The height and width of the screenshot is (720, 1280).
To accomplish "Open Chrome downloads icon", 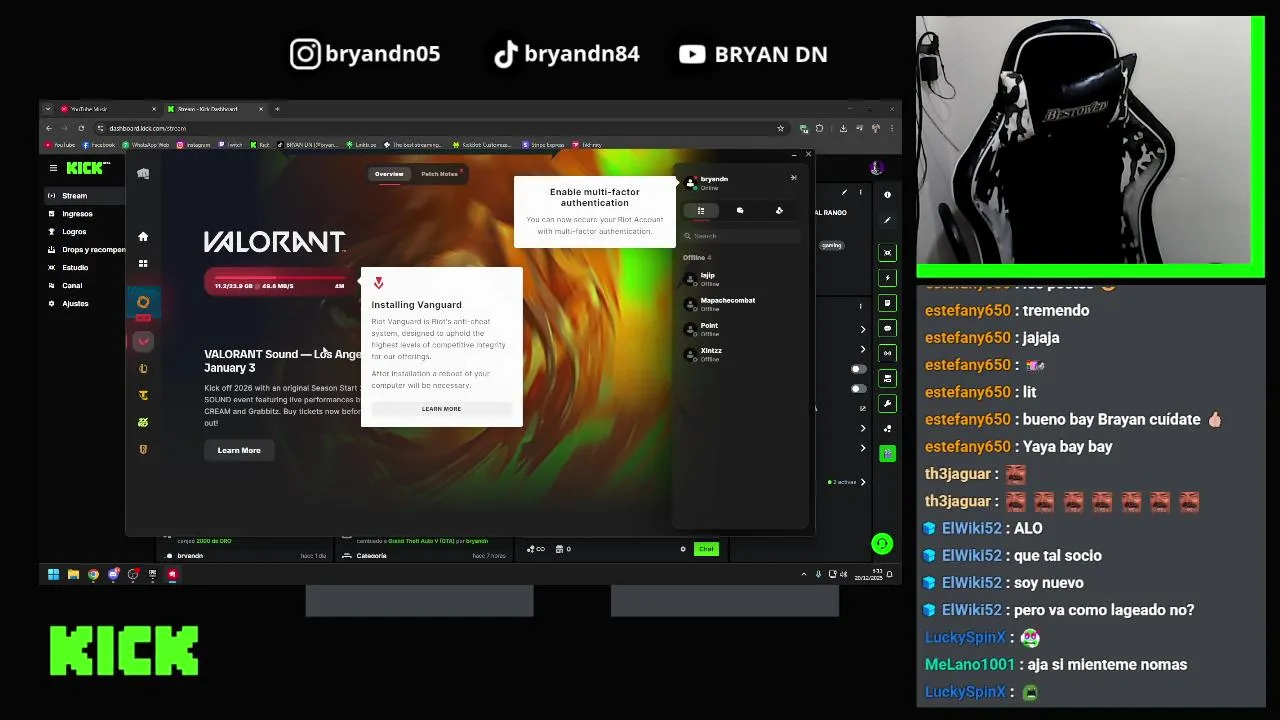I will 843,128.
